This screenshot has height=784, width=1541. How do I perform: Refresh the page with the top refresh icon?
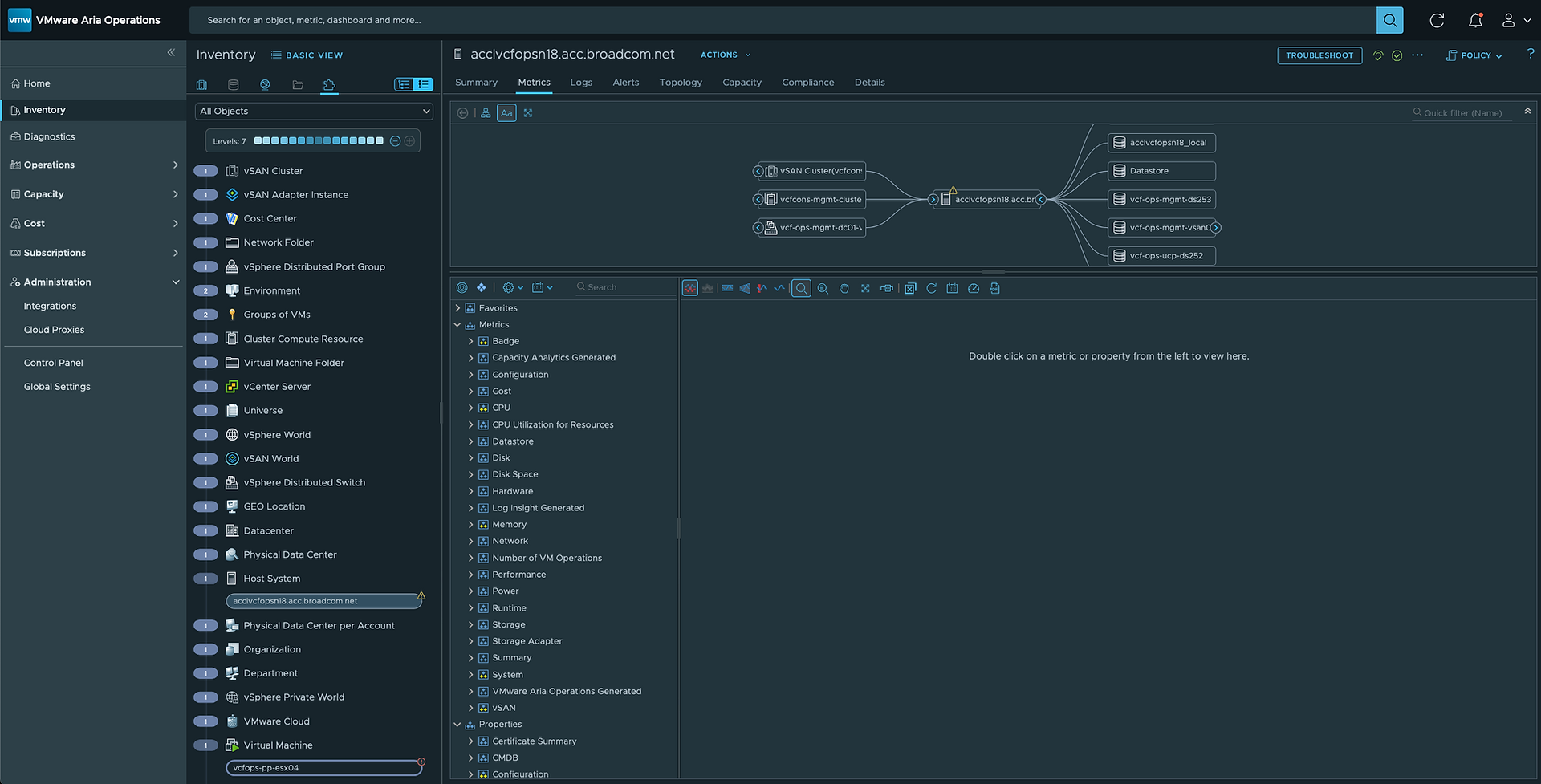coord(1437,20)
